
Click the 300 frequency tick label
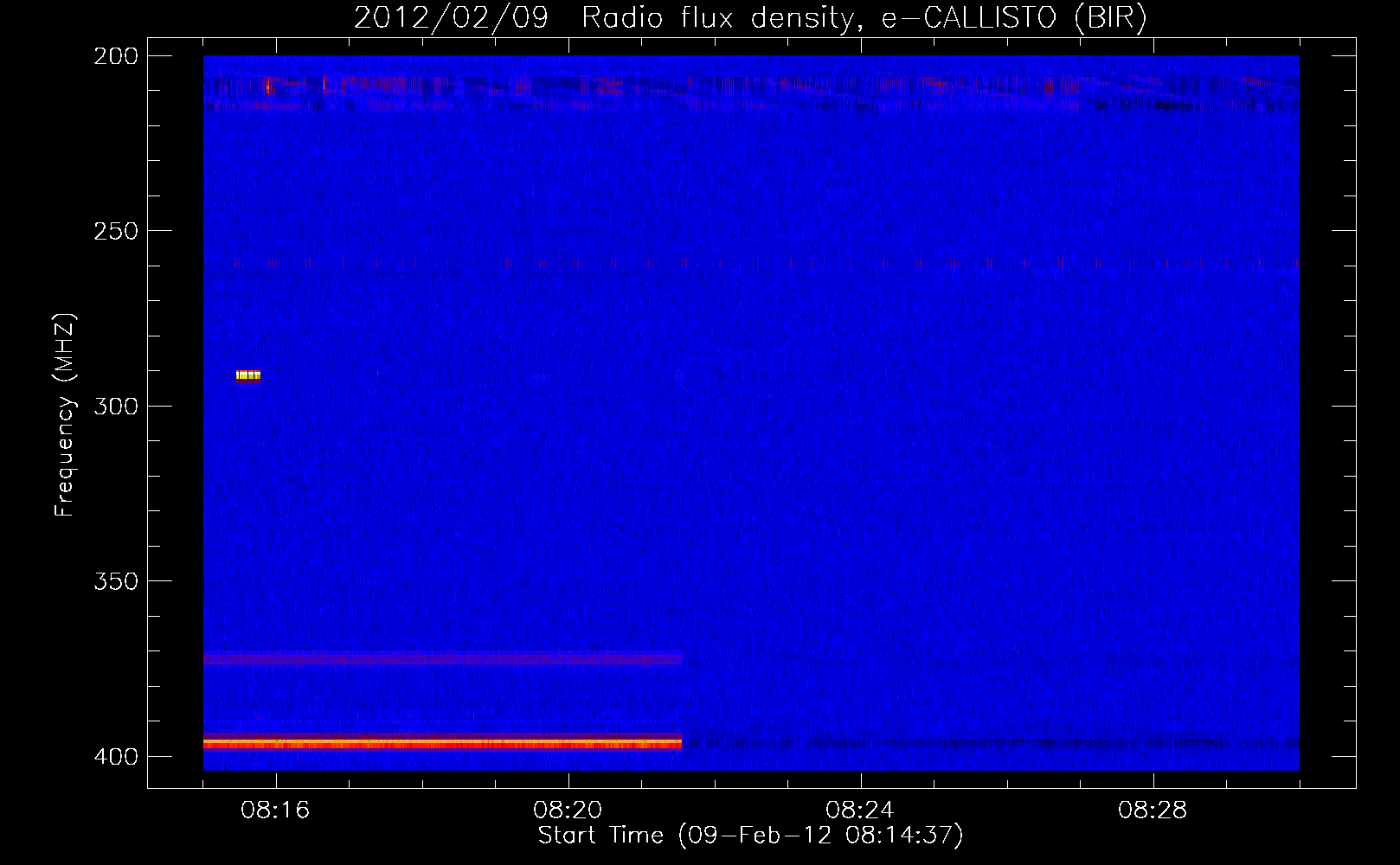pos(116,407)
